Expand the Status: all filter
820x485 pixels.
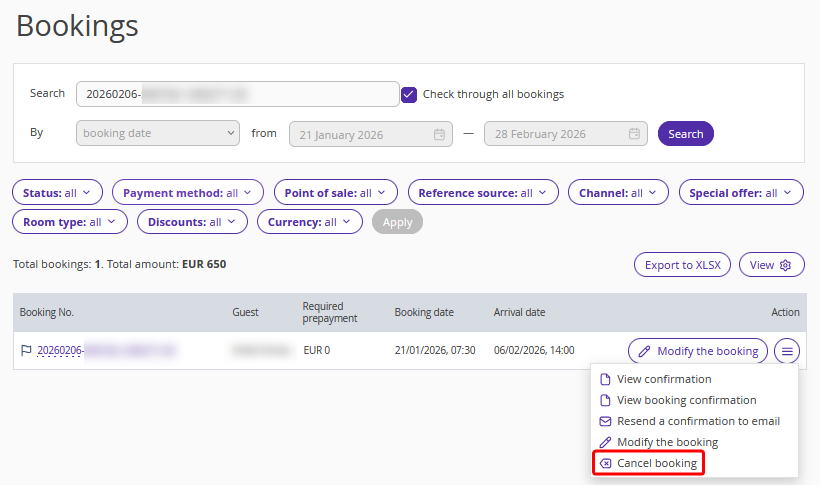[58, 193]
